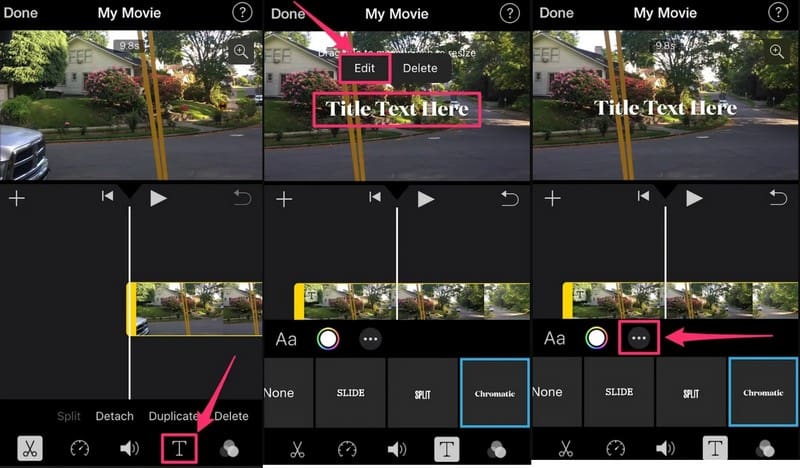Tap the scissors icon in middle screen
Image resolution: width=800 pixels, height=468 pixels.
coord(297,450)
